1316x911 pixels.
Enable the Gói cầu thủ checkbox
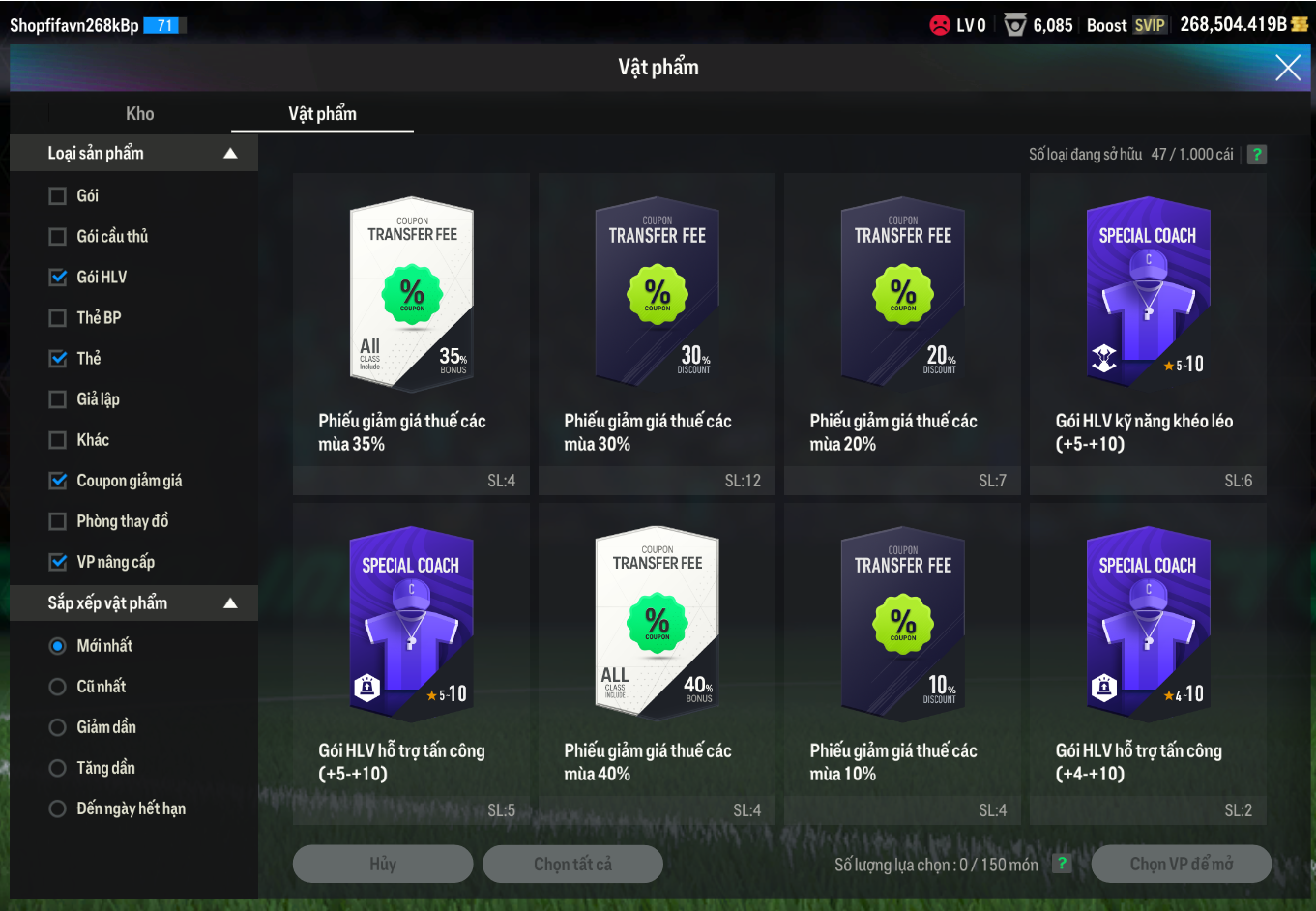pos(58,237)
